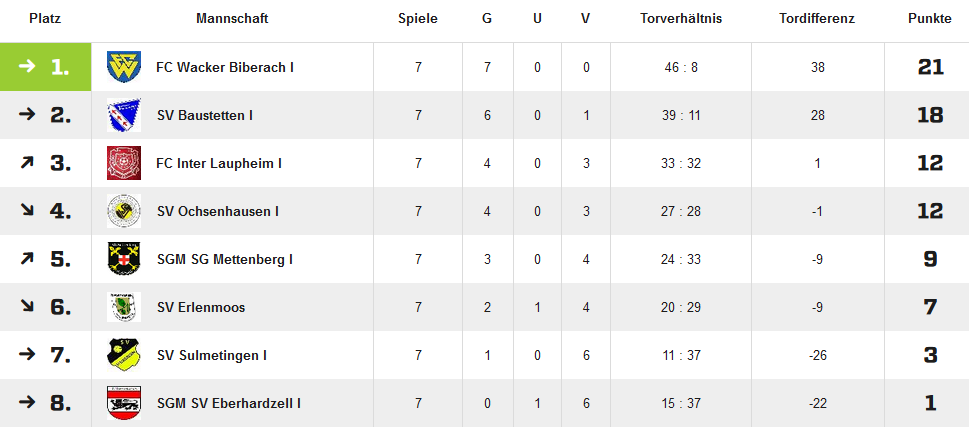Select the SV Ochsenhausen round emblem
This screenshot has height=427, width=969.
click(x=124, y=211)
